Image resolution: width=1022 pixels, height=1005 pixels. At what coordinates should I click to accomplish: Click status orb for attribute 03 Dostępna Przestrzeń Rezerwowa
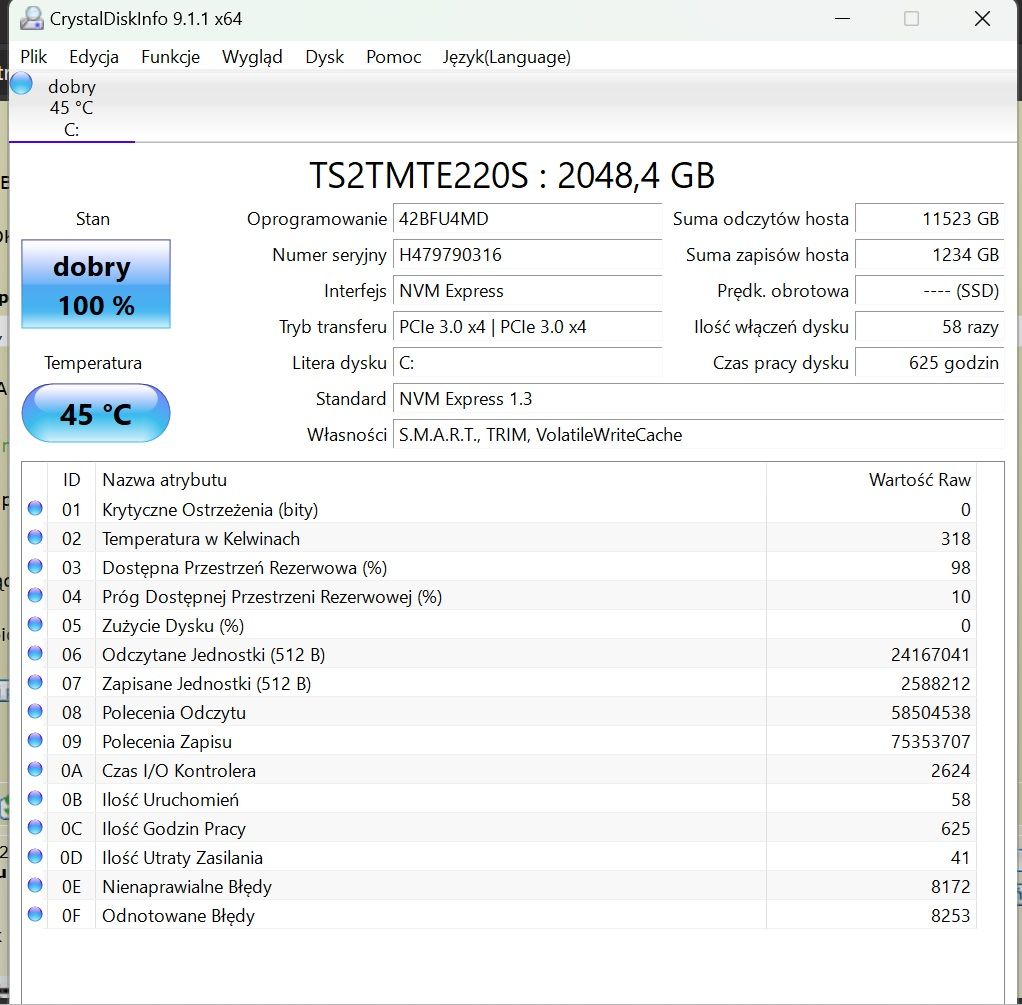tap(35, 566)
